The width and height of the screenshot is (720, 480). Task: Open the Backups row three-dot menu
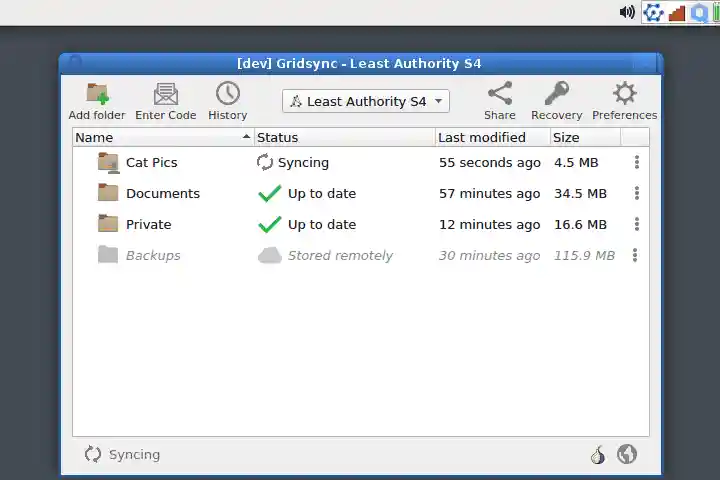point(635,255)
